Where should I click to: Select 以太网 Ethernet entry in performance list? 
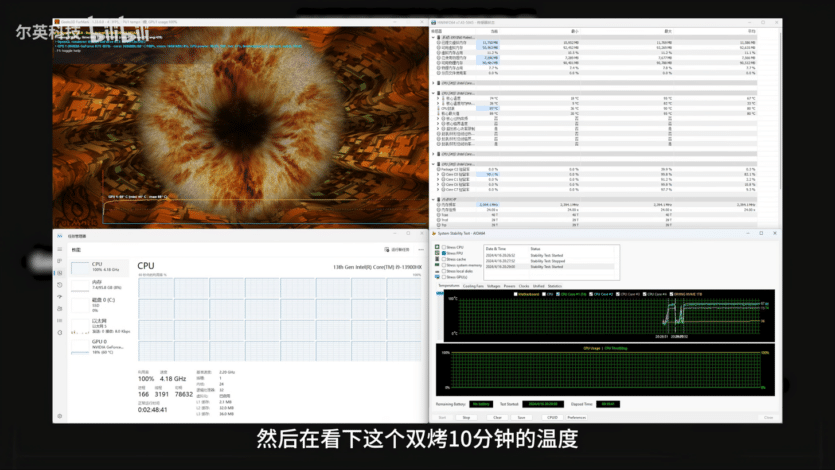pyautogui.click(x=100, y=325)
